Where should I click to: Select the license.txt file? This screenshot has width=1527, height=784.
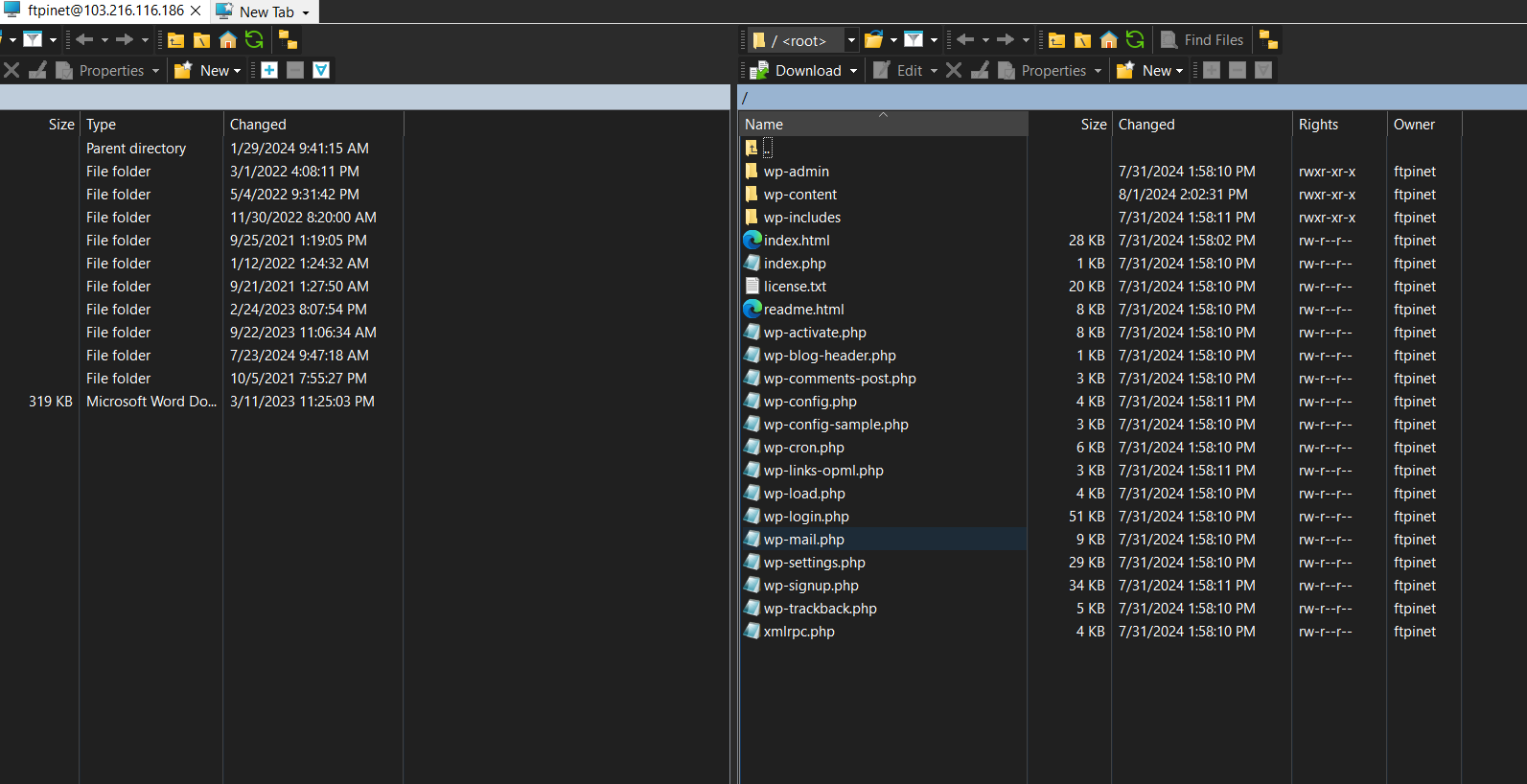coord(795,287)
